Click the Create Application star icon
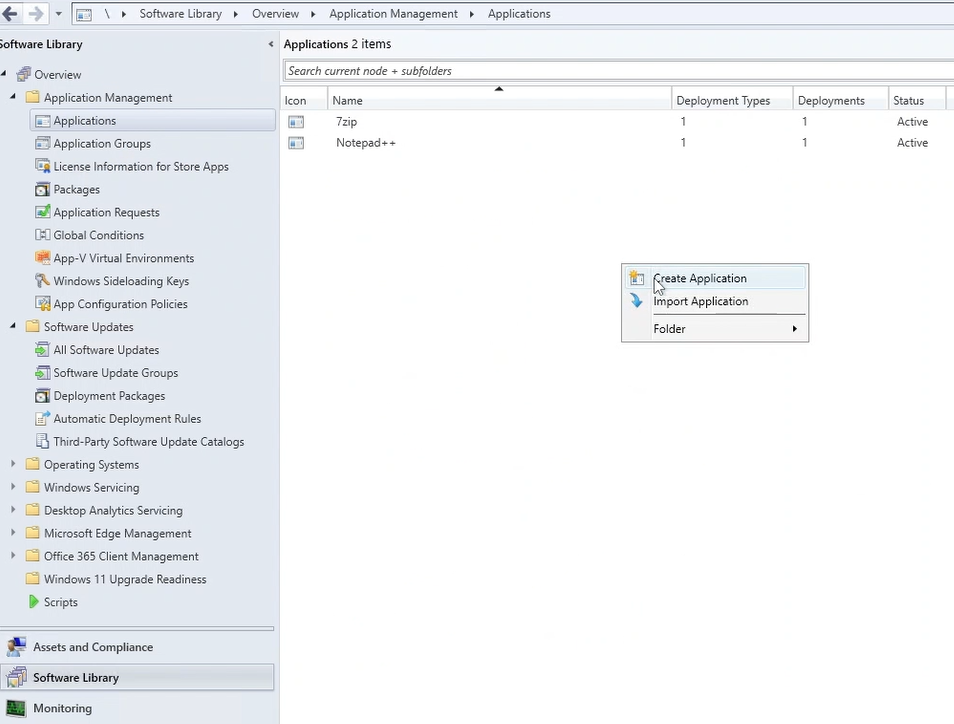The width and height of the screenshot is (954, 724). [637, 278]
